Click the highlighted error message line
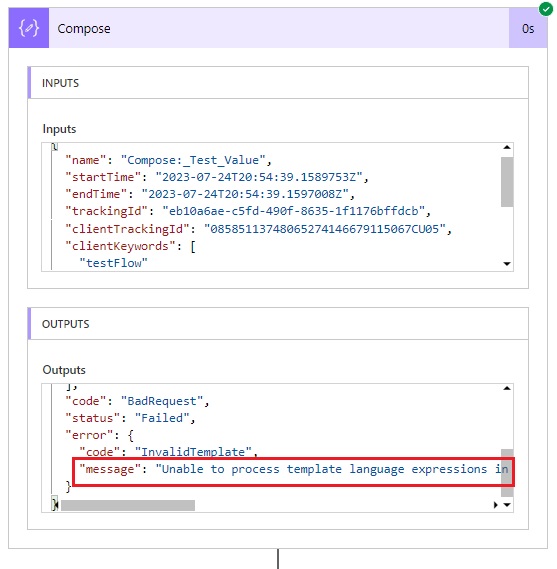 coord(293,471)
